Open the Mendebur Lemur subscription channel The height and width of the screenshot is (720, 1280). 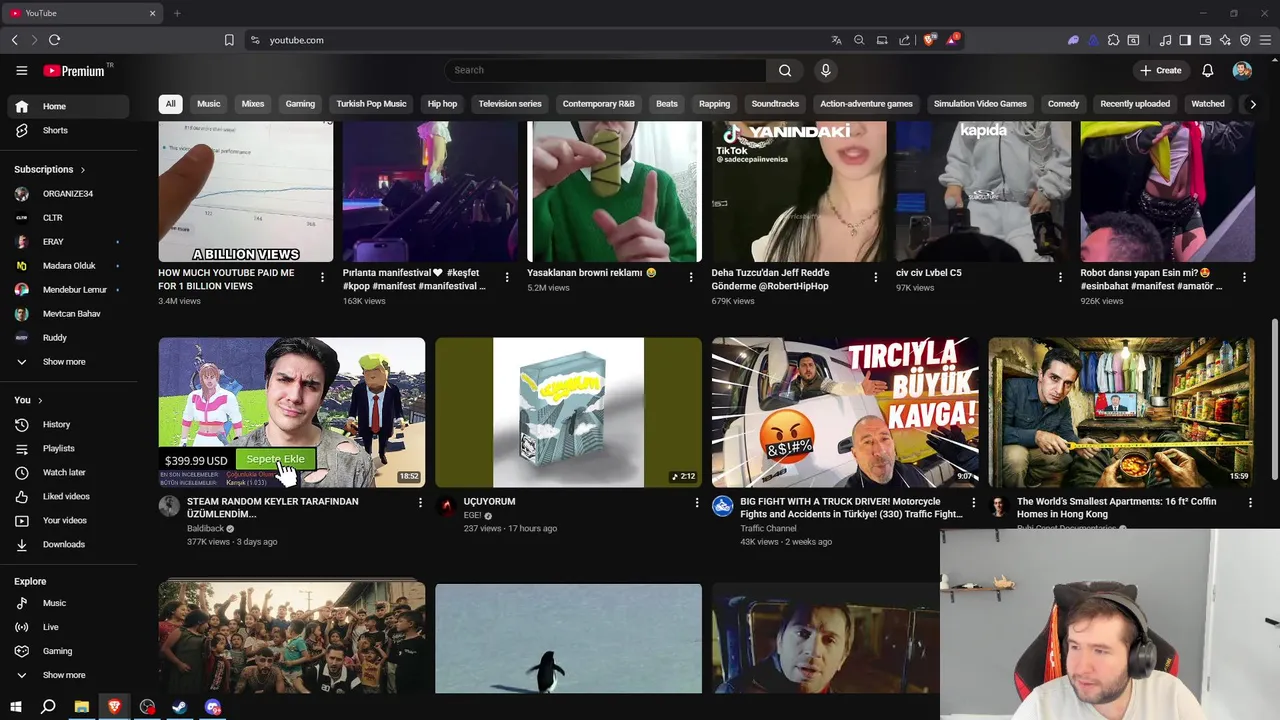(68, 290)
